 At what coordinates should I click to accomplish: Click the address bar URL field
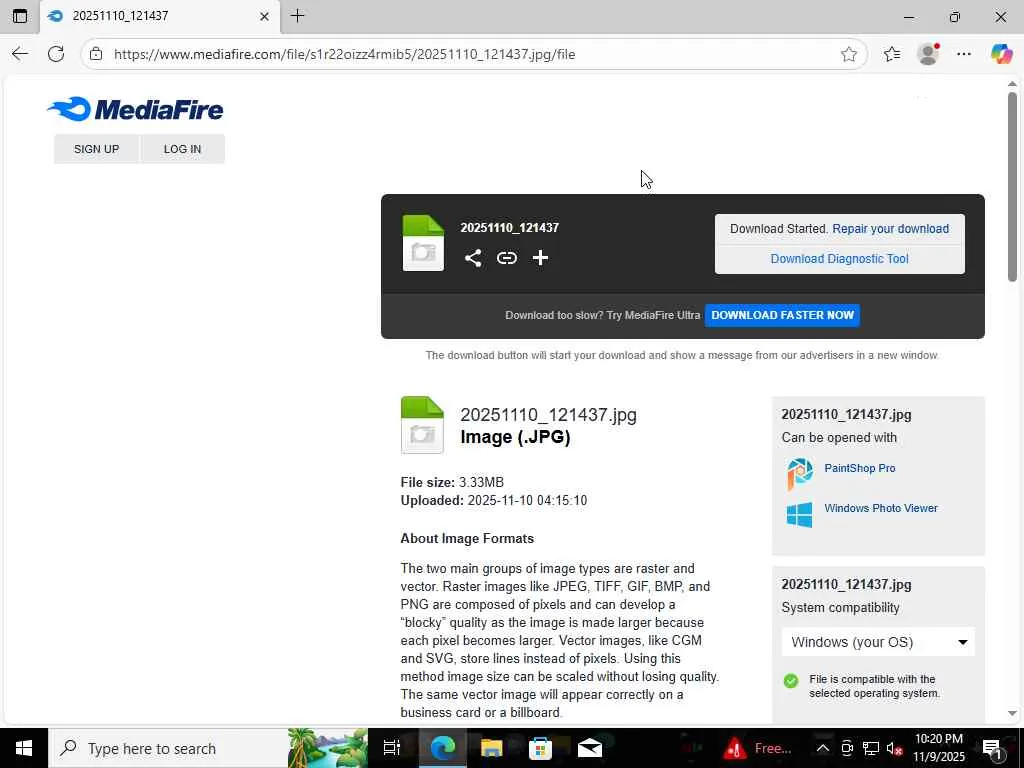[473, 54]
